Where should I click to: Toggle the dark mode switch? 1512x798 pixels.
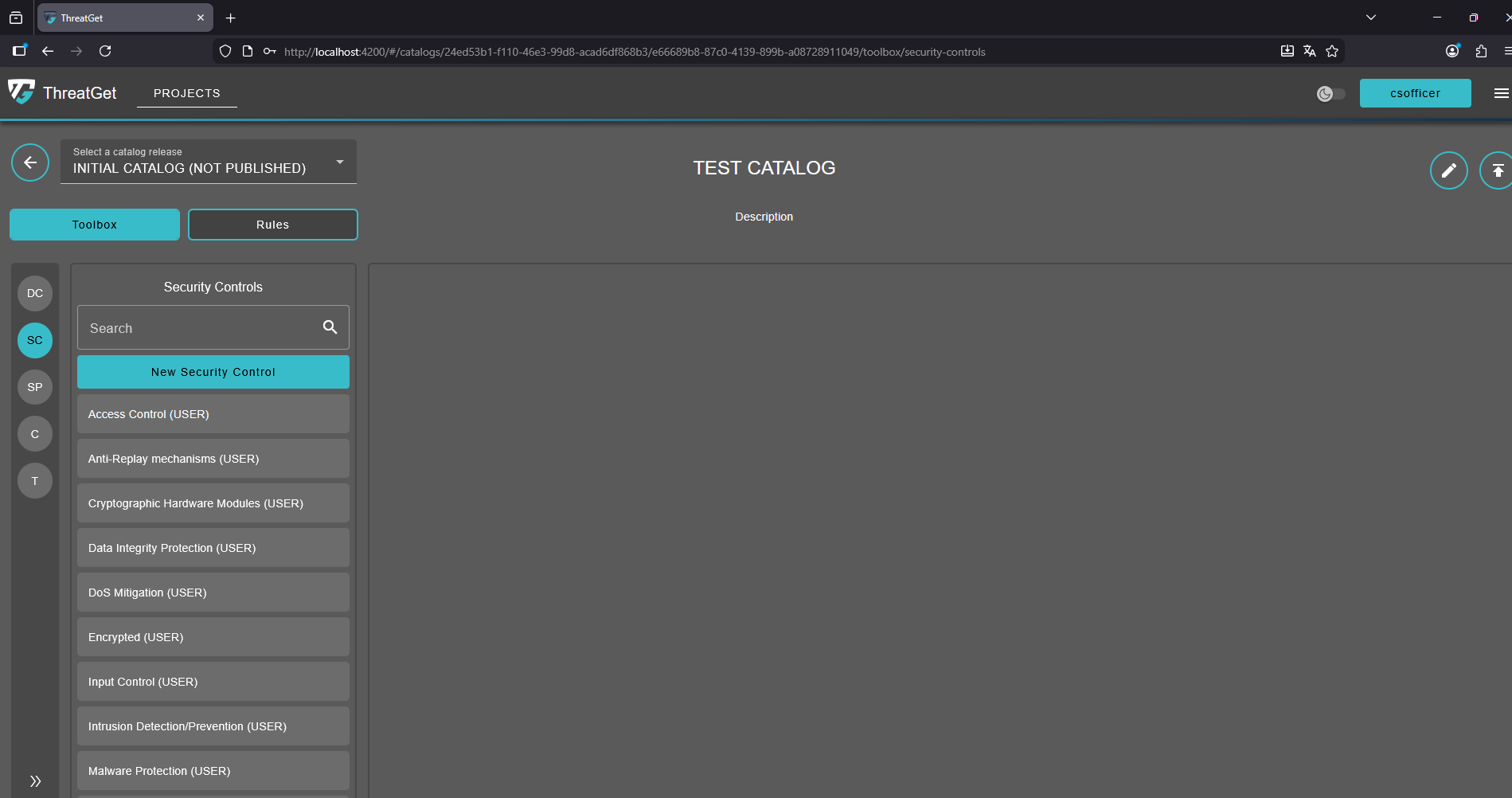coord(1330,93)
